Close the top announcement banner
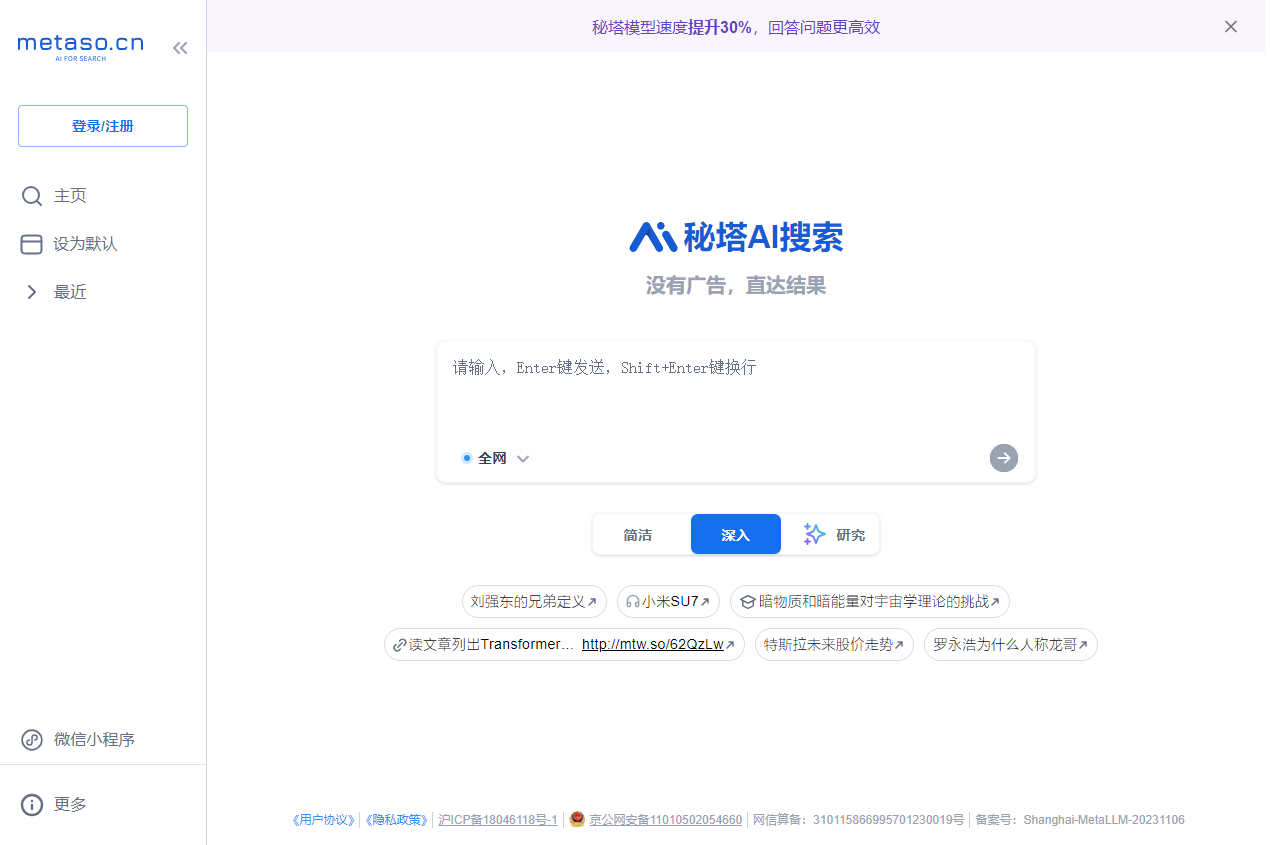 tap(1231, 27)
